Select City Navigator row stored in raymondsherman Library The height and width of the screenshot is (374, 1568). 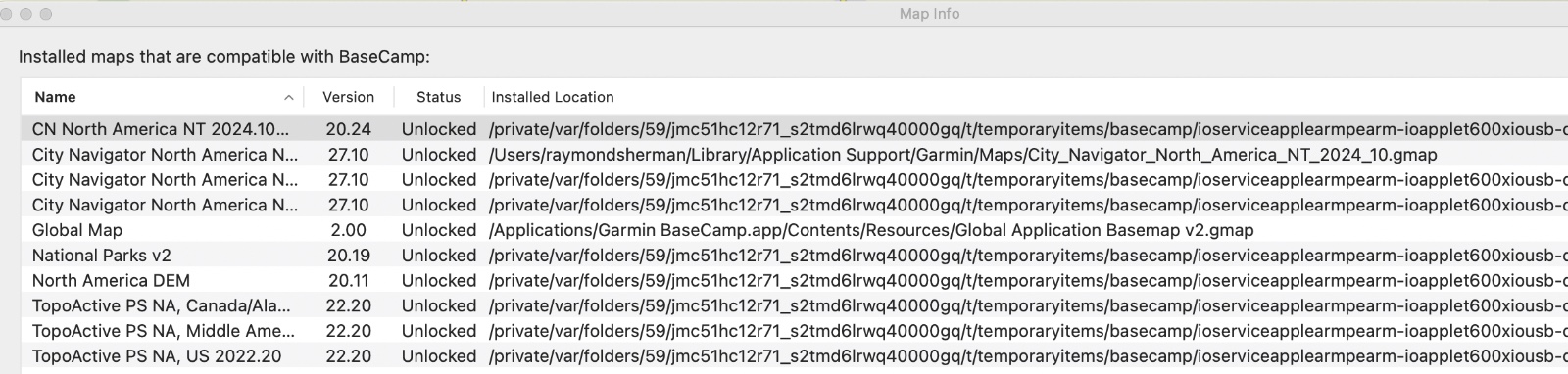[794, 155]
